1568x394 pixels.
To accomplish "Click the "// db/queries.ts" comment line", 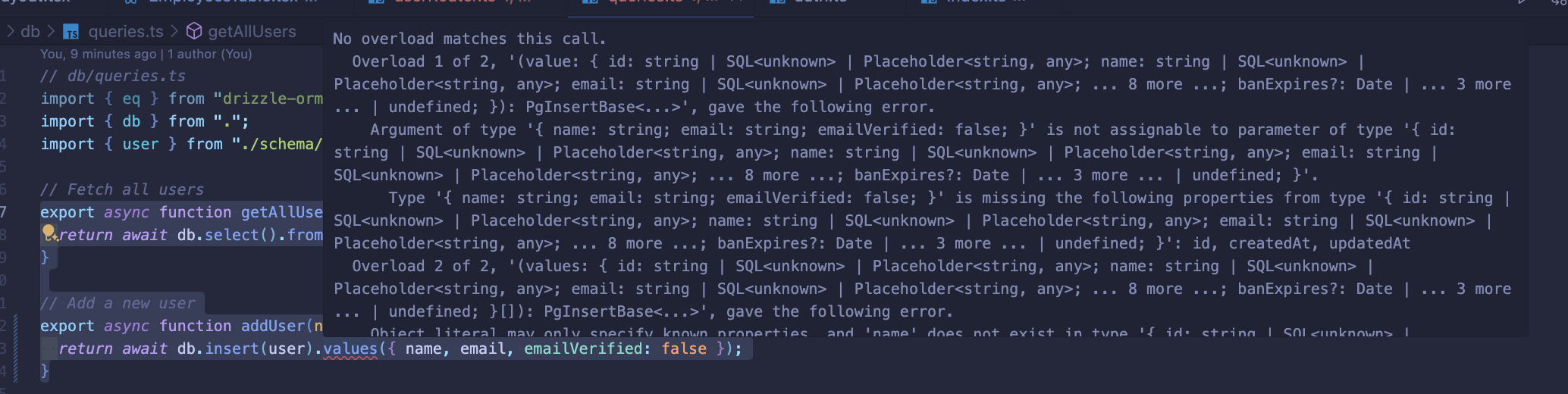I will pyautogui.click(x=113, y=76).
